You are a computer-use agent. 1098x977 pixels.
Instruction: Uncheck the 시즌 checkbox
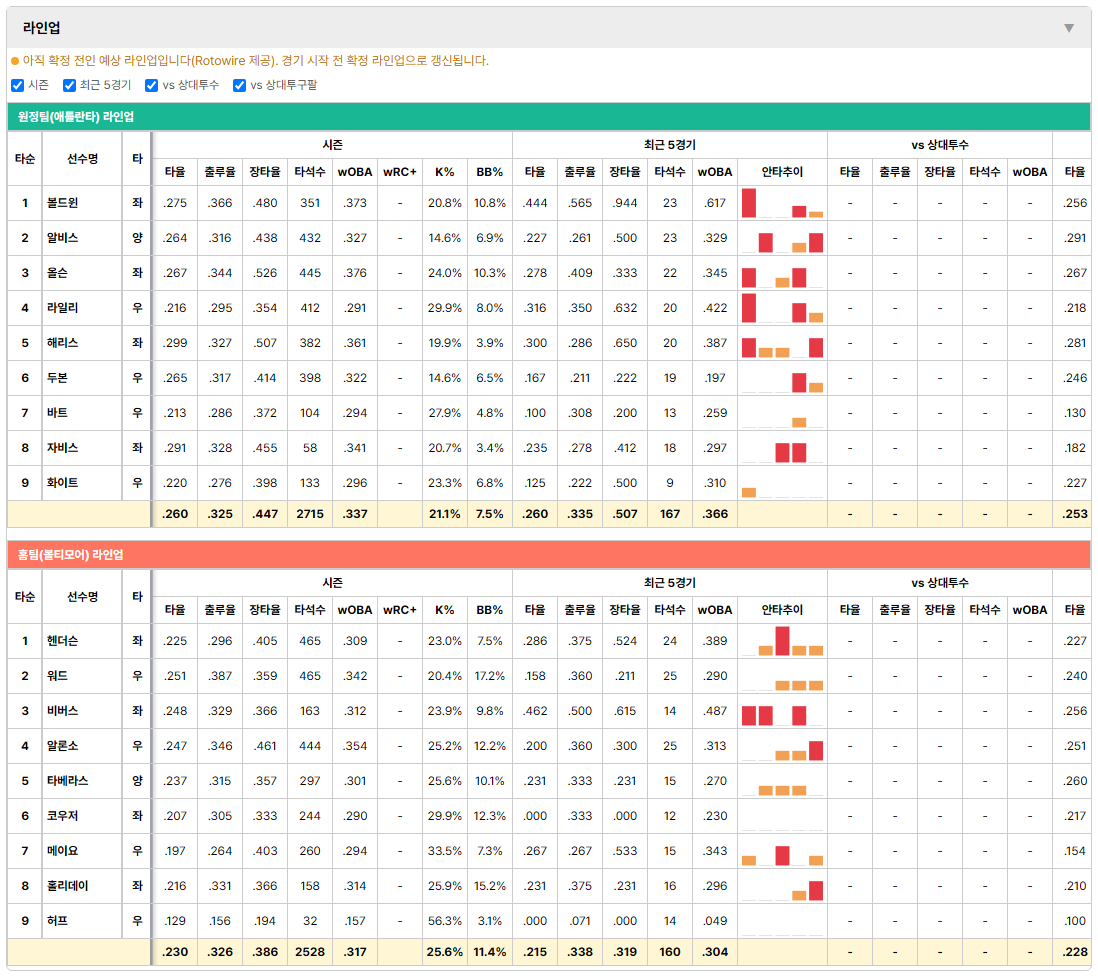(x=18, y=85)
